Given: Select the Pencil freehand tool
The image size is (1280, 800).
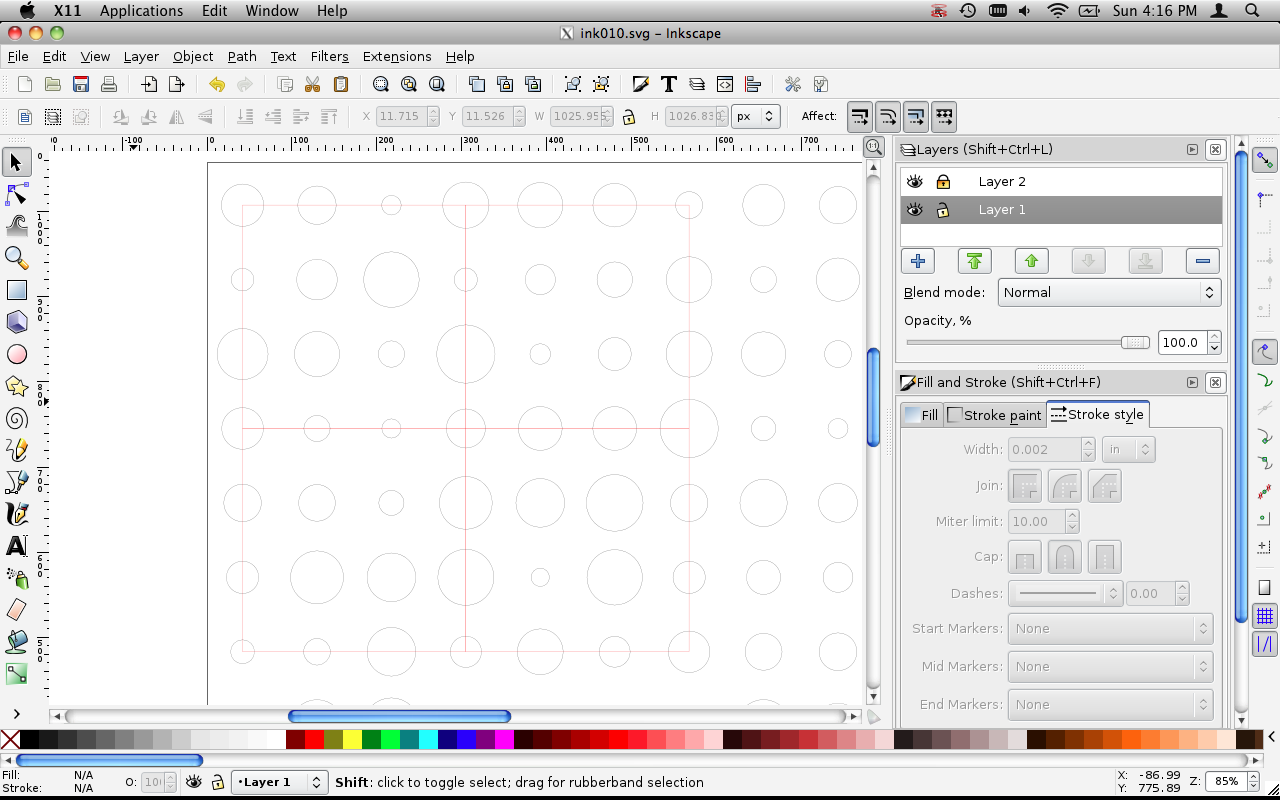Looking at the screenshot, I should click(x=16, y=449).
